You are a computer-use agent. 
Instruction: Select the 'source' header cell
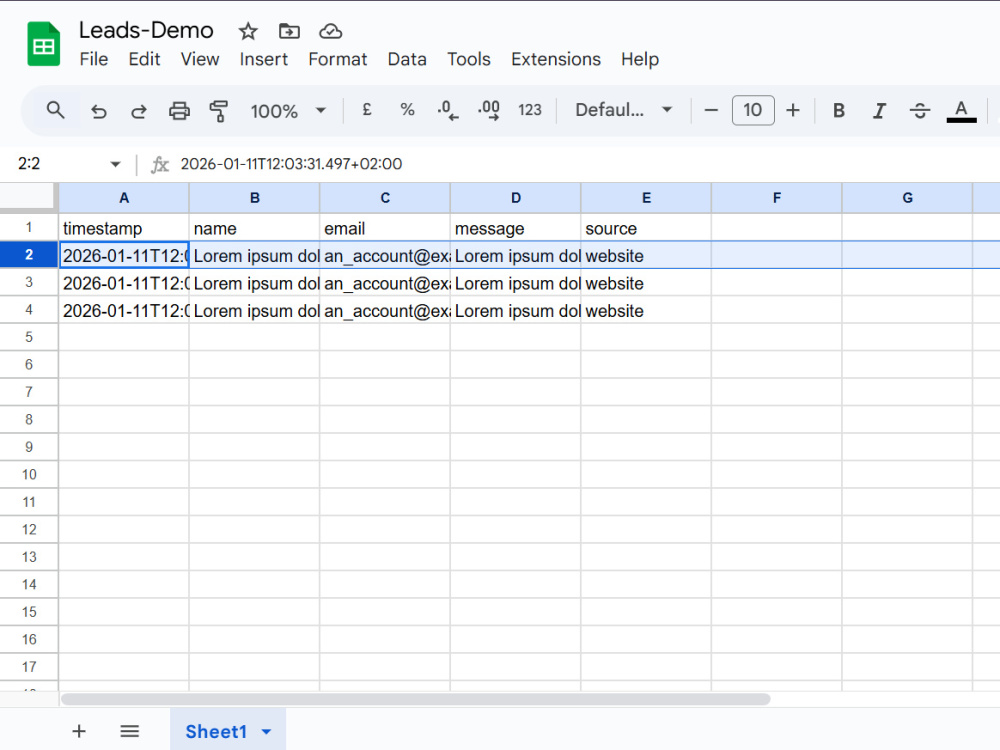click(646, 228)
